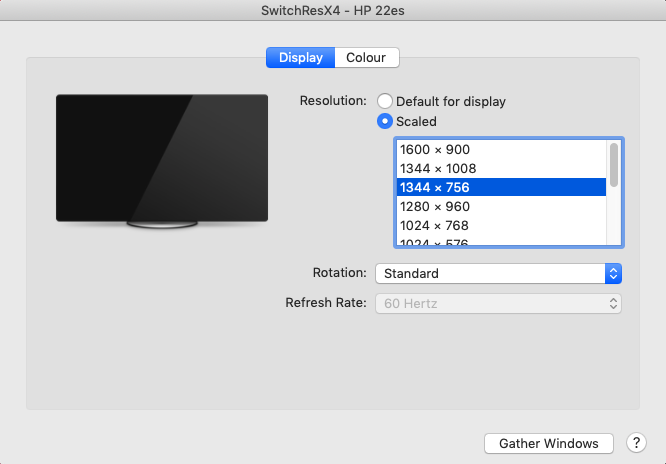Click the monitor preview image
666x464 pixels.
[x=162, y=161]
